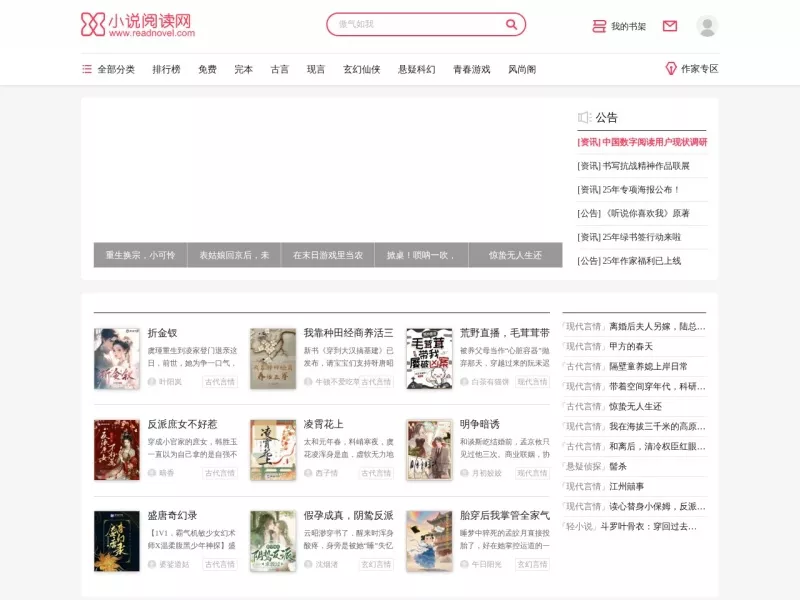Open news 书写抗战精神作品联展

[646, 166]
